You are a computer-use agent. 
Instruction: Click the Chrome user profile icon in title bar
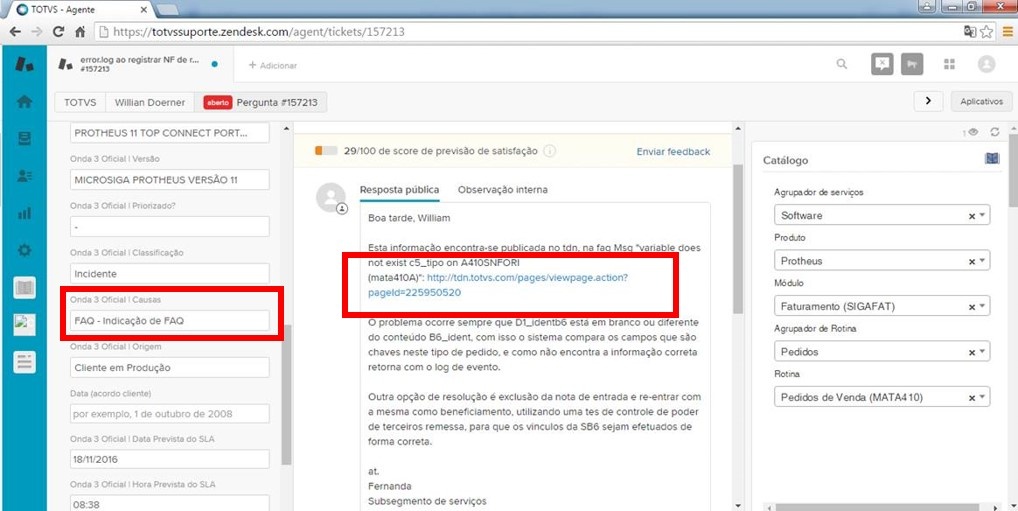pos(926,6)
